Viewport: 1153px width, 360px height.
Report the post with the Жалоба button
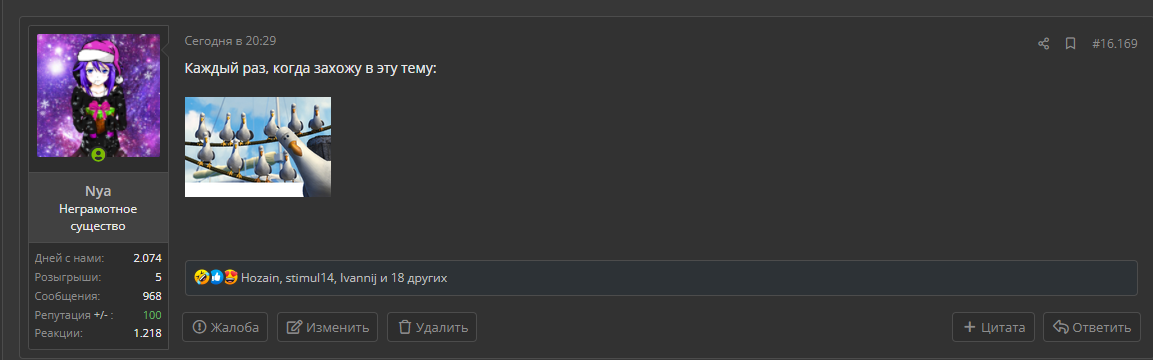225,327
